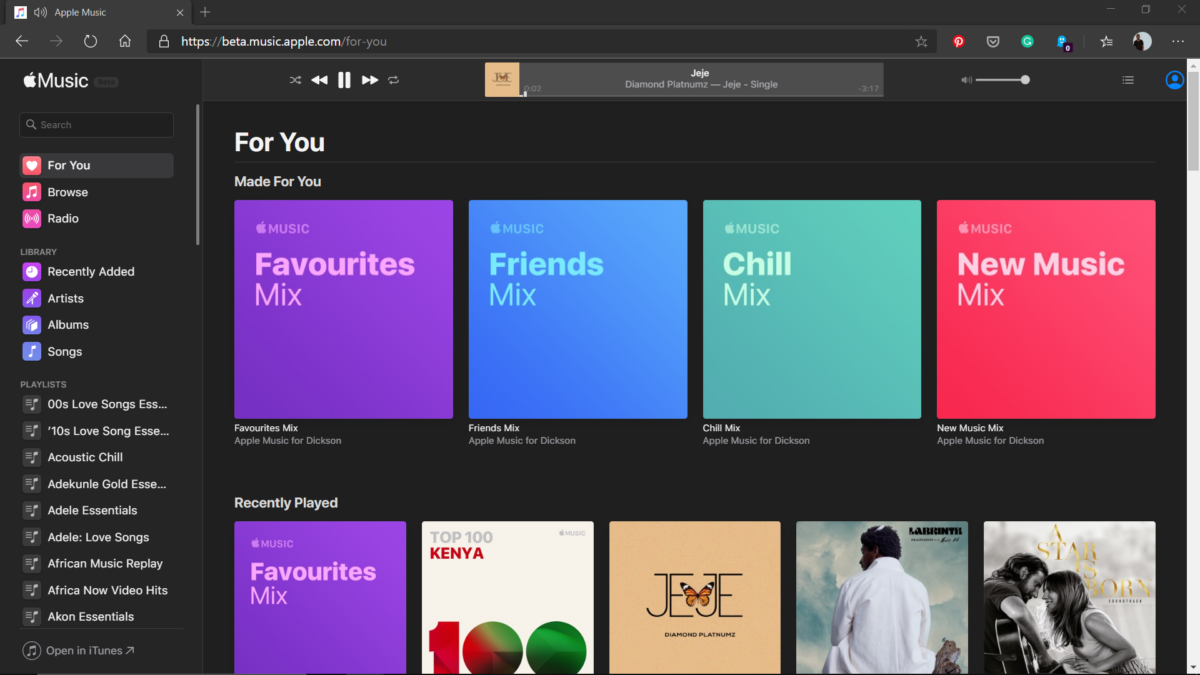Click the address bar URL
This screenshot has width=1200, height=675.
[284, 42]
